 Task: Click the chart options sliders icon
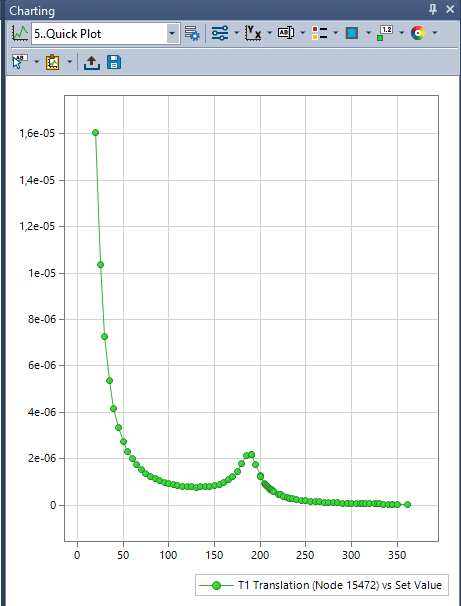point(220,33)
